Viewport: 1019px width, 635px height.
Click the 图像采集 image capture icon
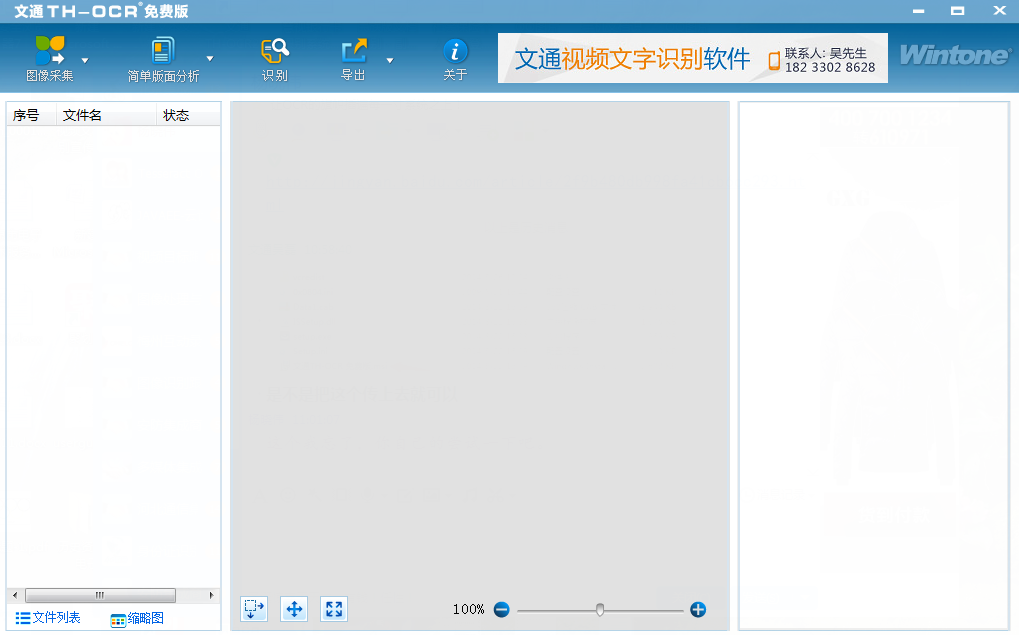[x=49, y=52]
